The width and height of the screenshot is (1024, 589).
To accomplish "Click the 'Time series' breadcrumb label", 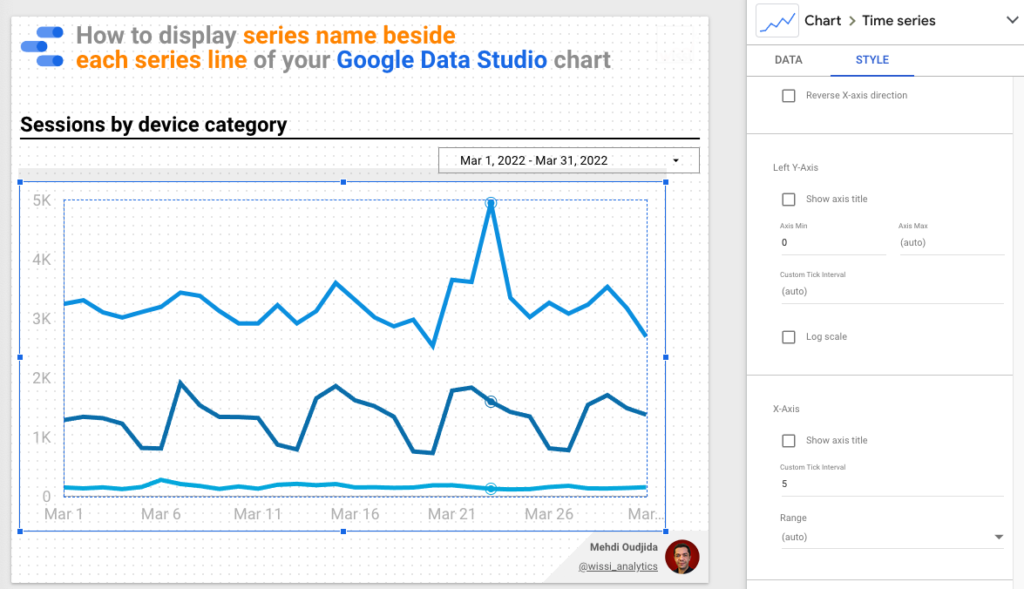I will coord(899,20).
